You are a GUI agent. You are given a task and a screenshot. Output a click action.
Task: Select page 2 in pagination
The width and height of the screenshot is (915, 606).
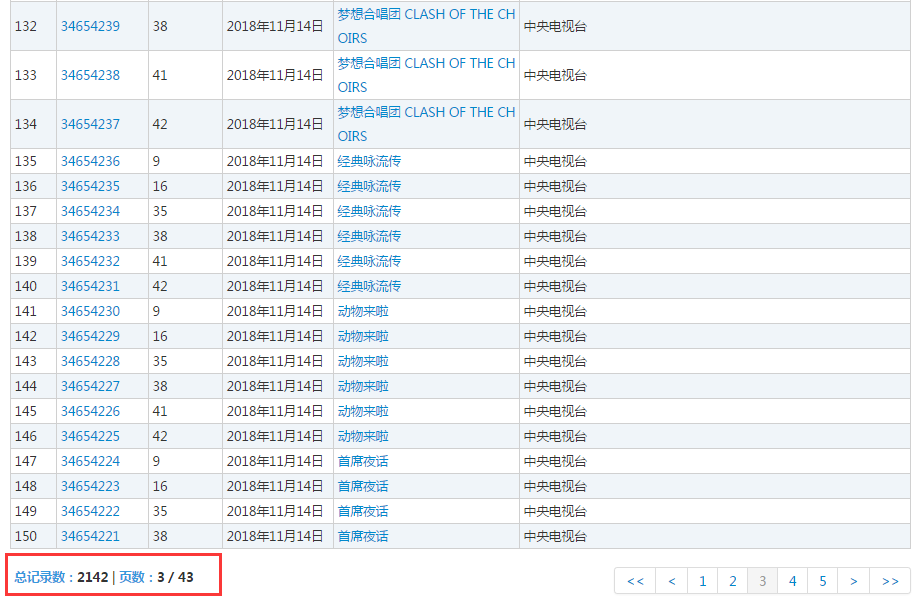pos(733,581)
